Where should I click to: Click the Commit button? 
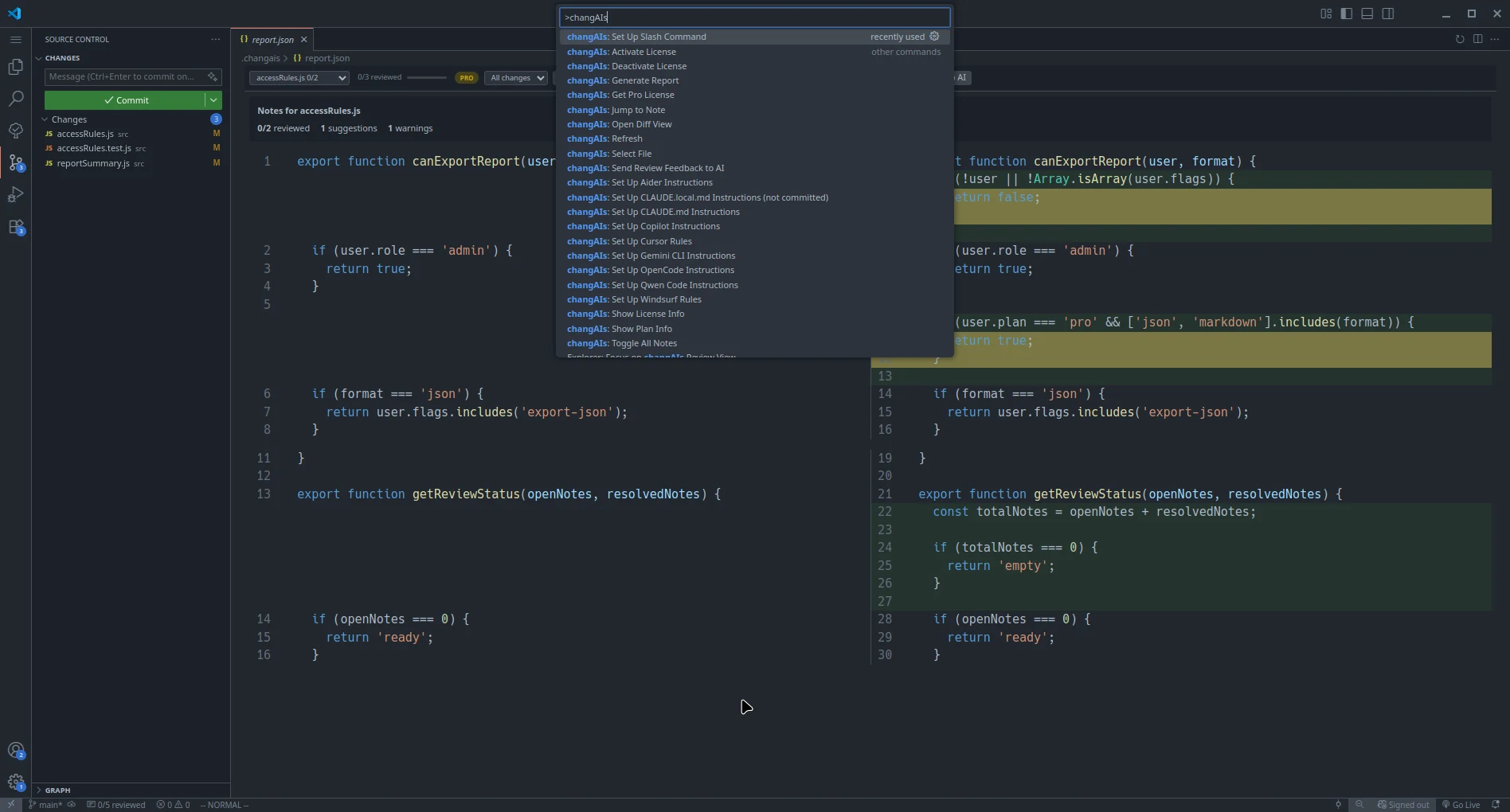click(125, 100)
